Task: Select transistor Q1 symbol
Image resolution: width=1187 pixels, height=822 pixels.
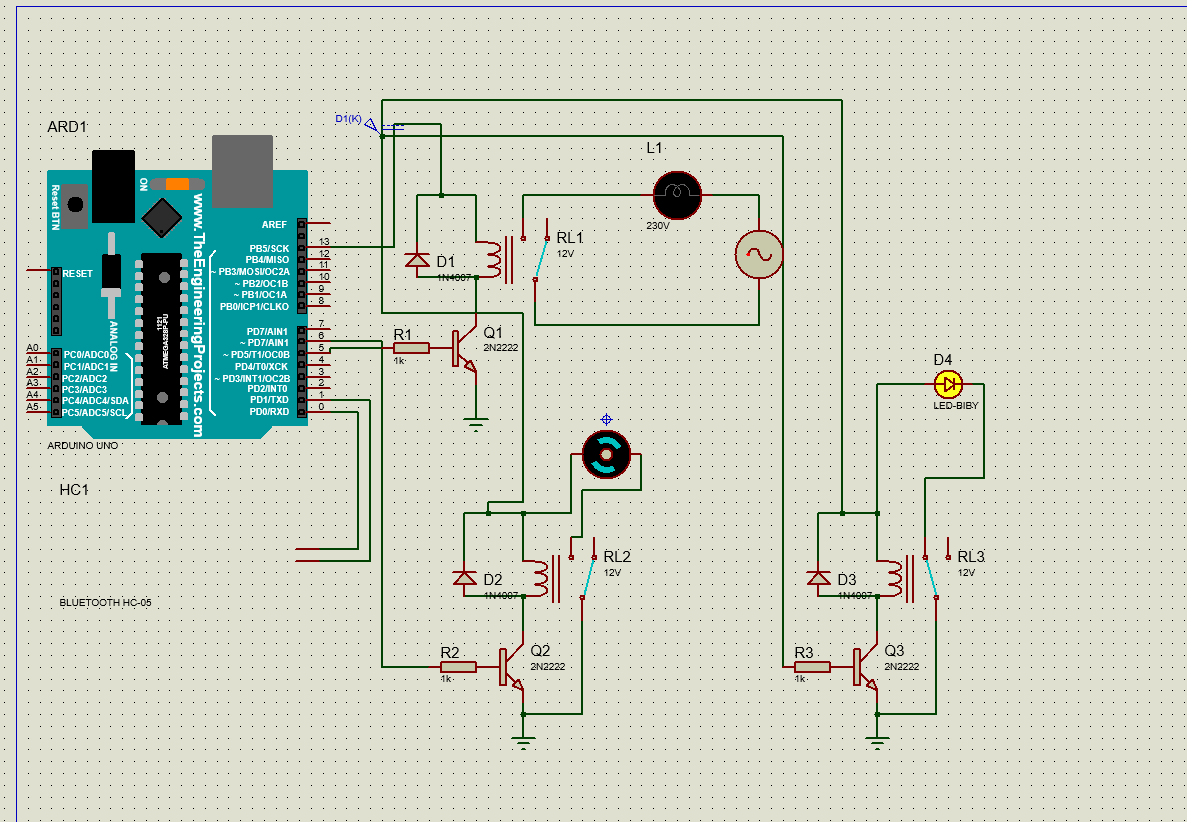Action: coord(465,350)
